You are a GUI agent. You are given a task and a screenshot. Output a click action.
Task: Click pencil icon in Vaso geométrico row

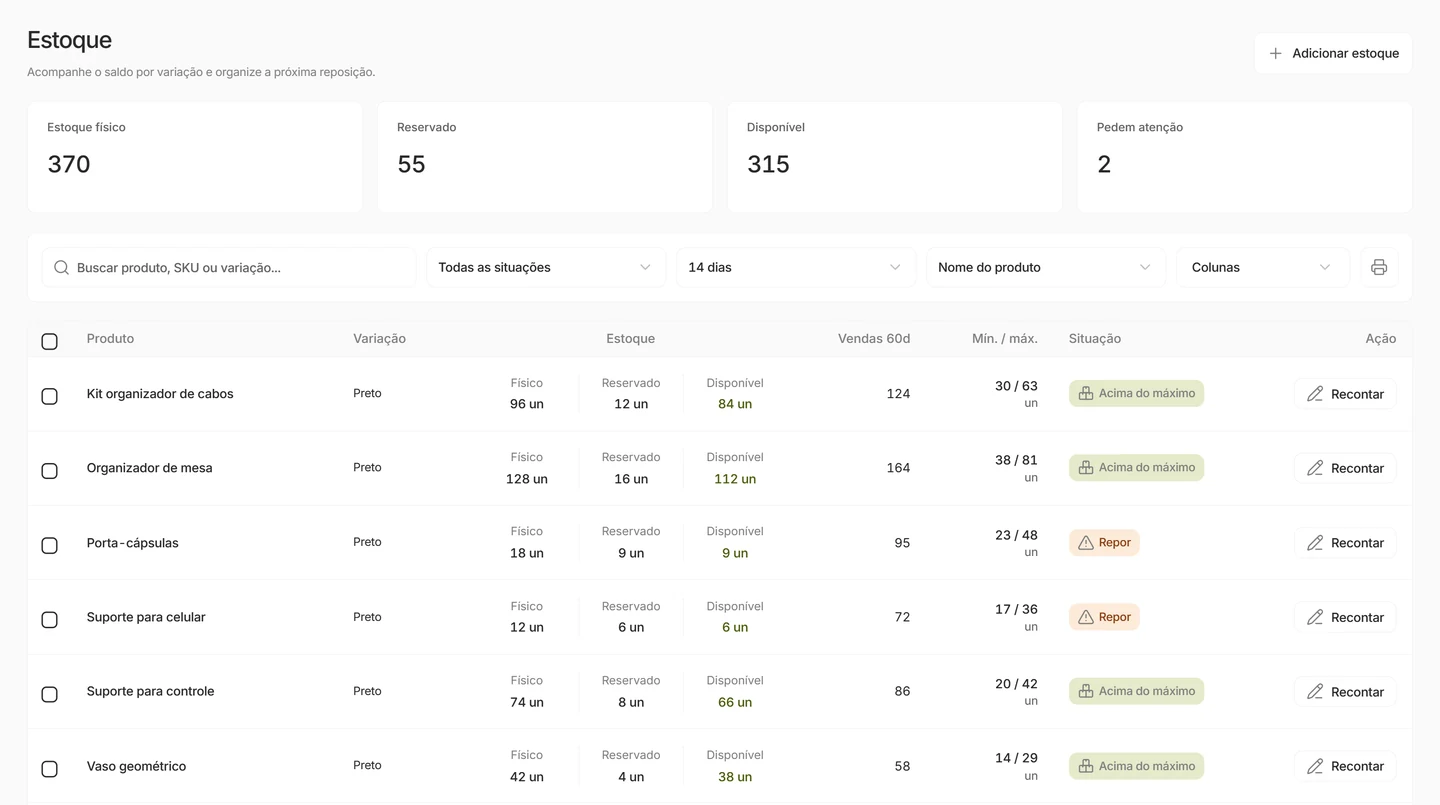(1315, 766)
